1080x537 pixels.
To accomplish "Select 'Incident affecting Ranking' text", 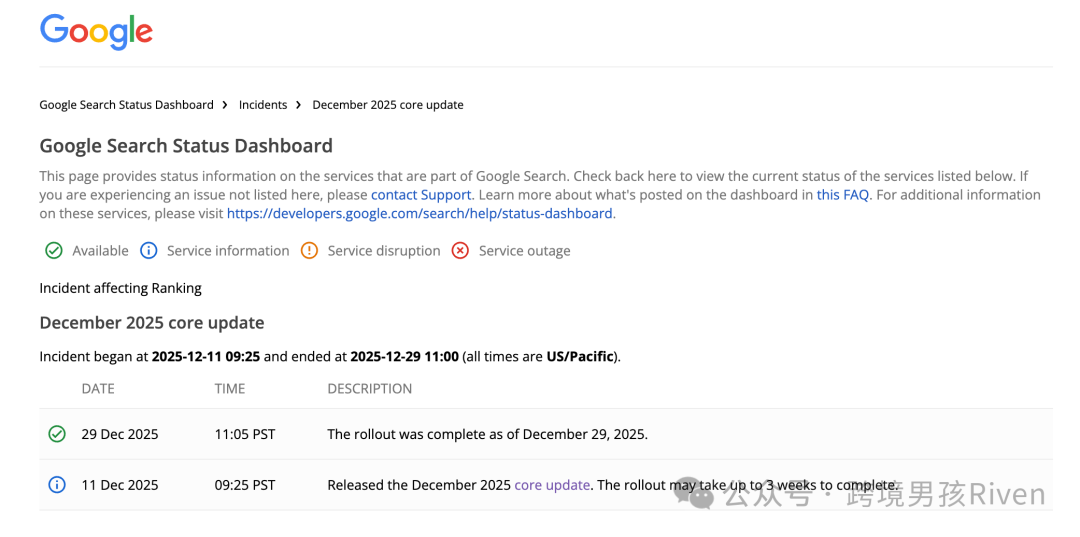I will 121,288.
